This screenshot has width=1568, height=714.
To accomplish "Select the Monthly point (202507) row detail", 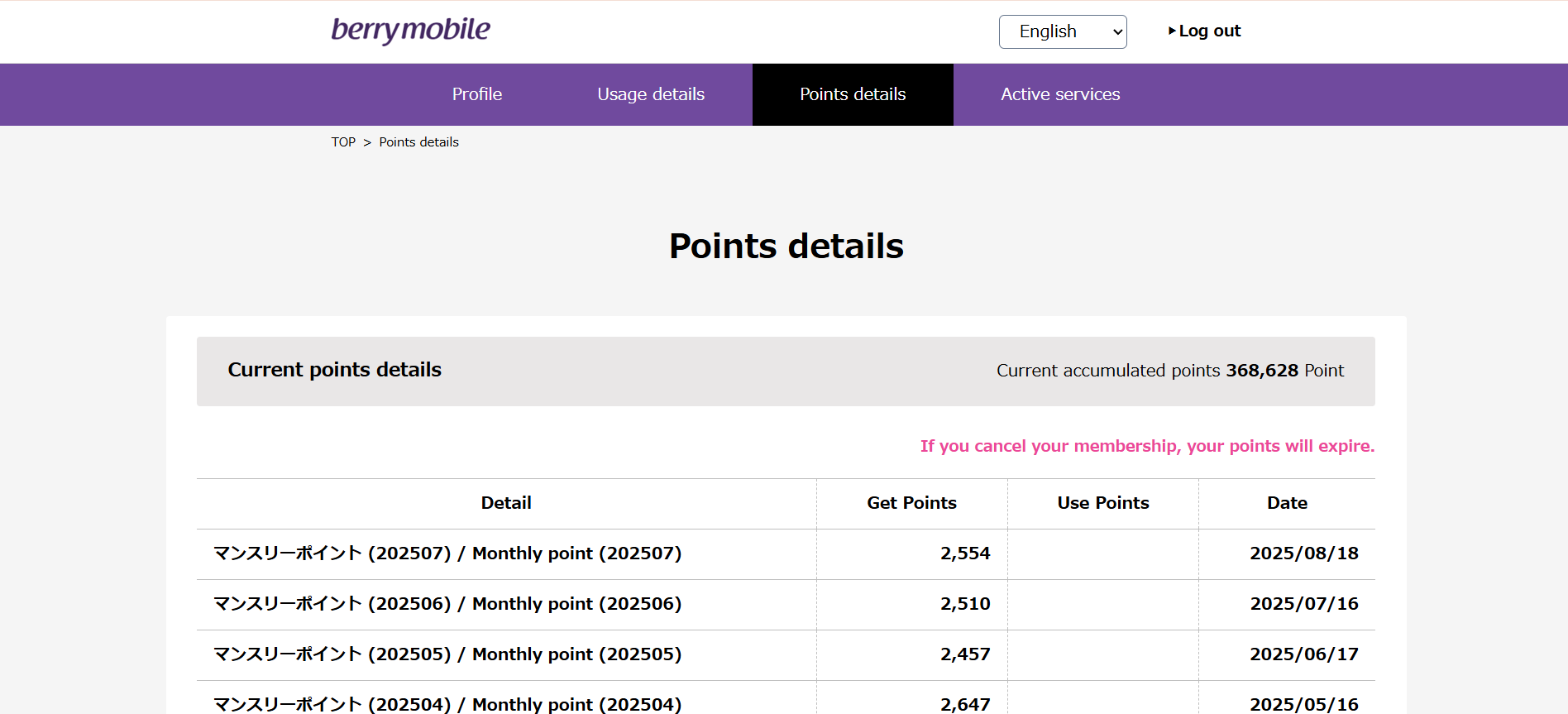I will [447, 553].
